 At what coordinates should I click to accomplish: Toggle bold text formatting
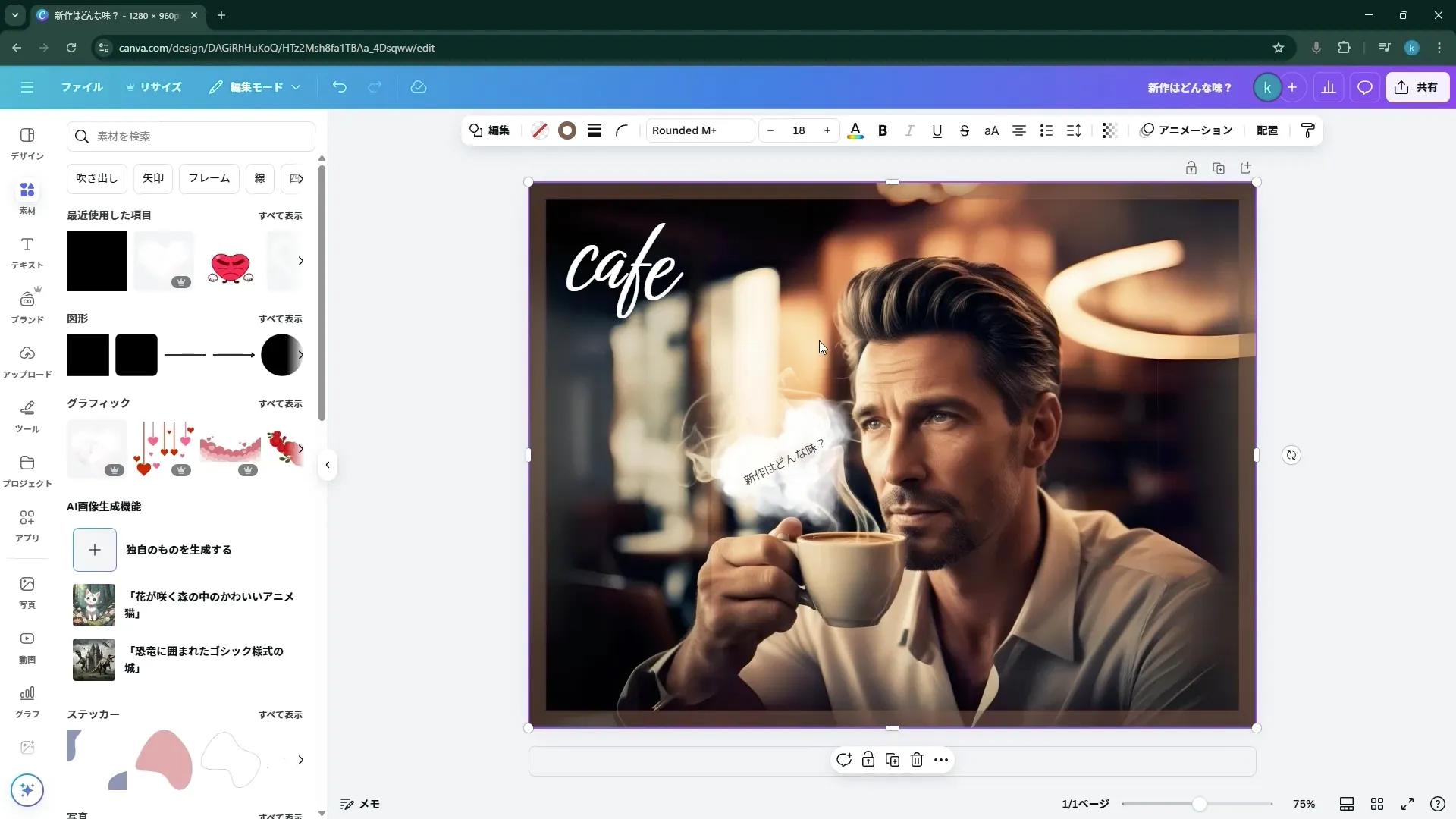(882, 130)
